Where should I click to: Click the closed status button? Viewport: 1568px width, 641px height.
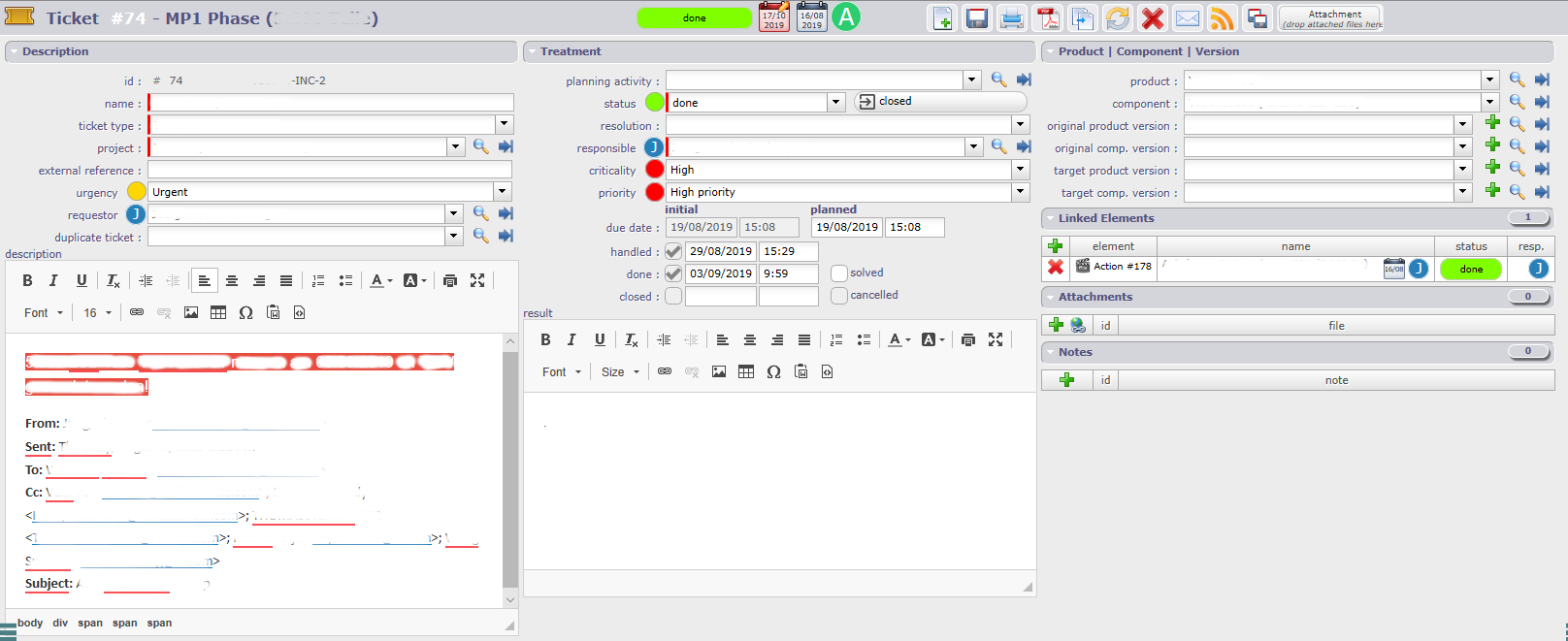point(939,102)
